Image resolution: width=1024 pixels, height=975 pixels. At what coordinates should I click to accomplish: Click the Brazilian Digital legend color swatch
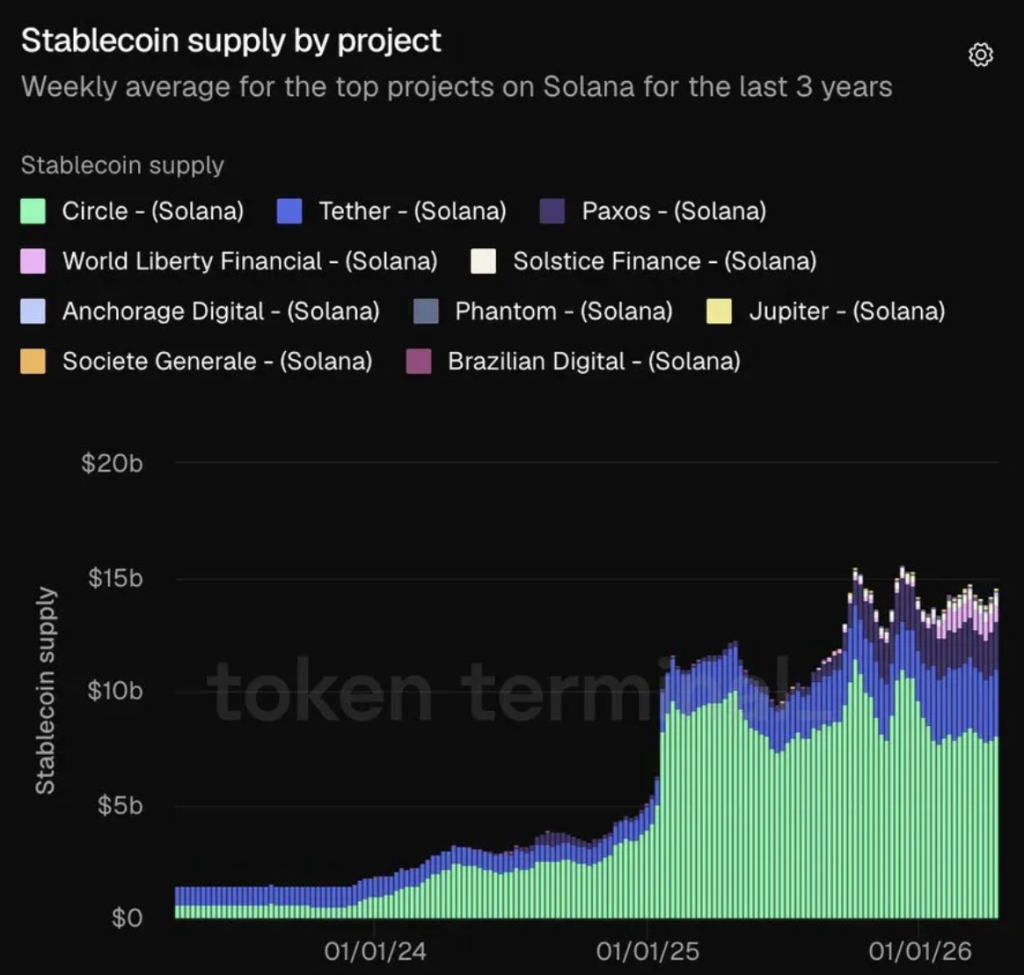tap(417, 361)
